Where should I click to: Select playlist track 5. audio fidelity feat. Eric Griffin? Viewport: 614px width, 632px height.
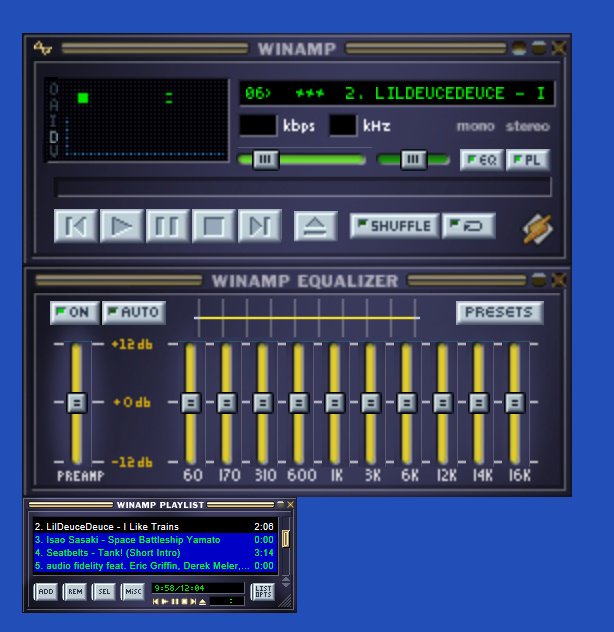[x=154, y=566]
